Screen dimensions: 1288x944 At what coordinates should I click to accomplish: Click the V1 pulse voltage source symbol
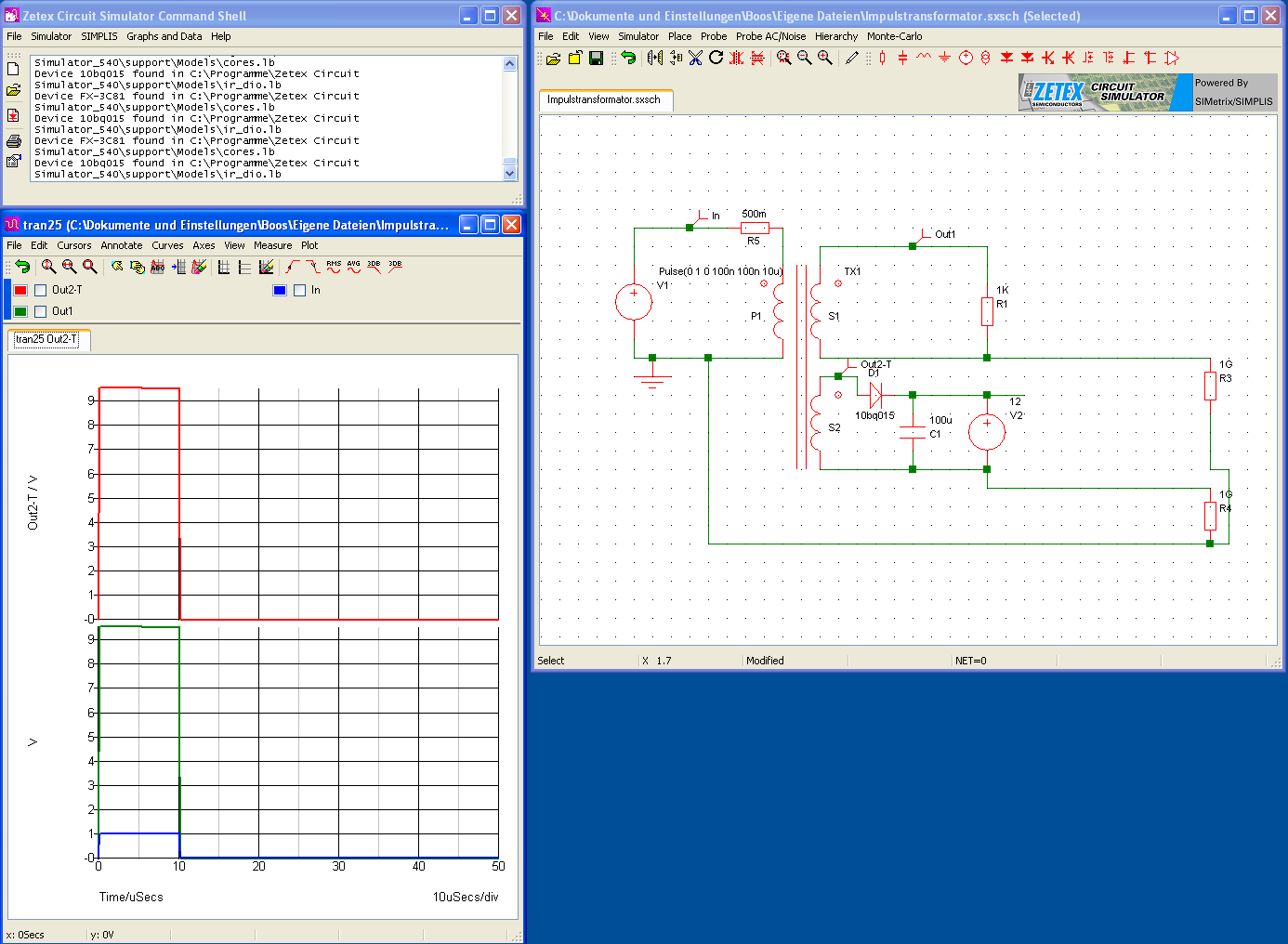(x=634, y=302)
